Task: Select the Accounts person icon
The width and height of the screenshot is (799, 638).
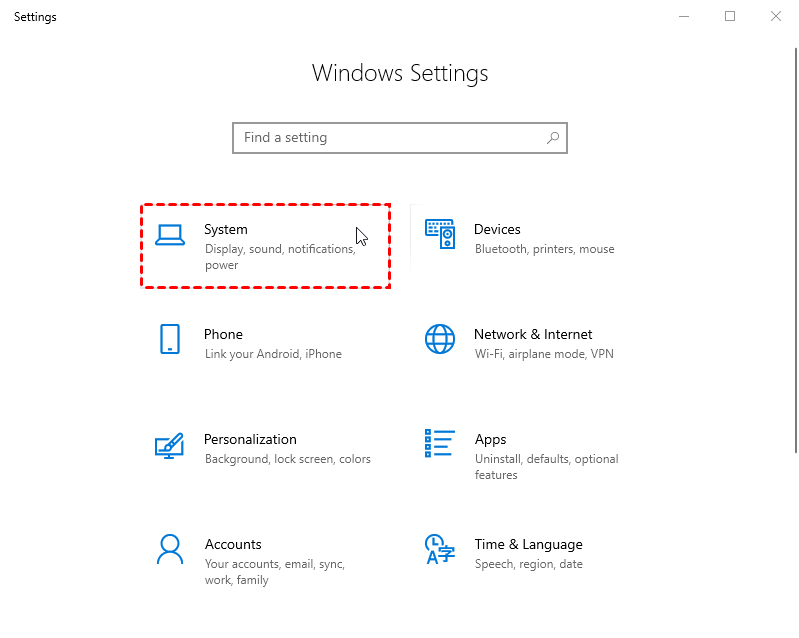Action: click(x=170, y=549)
